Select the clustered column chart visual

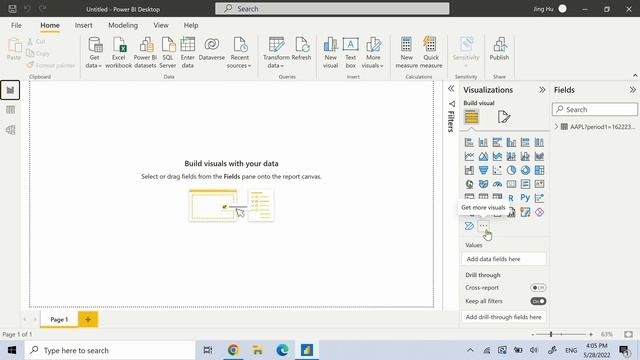511,142
